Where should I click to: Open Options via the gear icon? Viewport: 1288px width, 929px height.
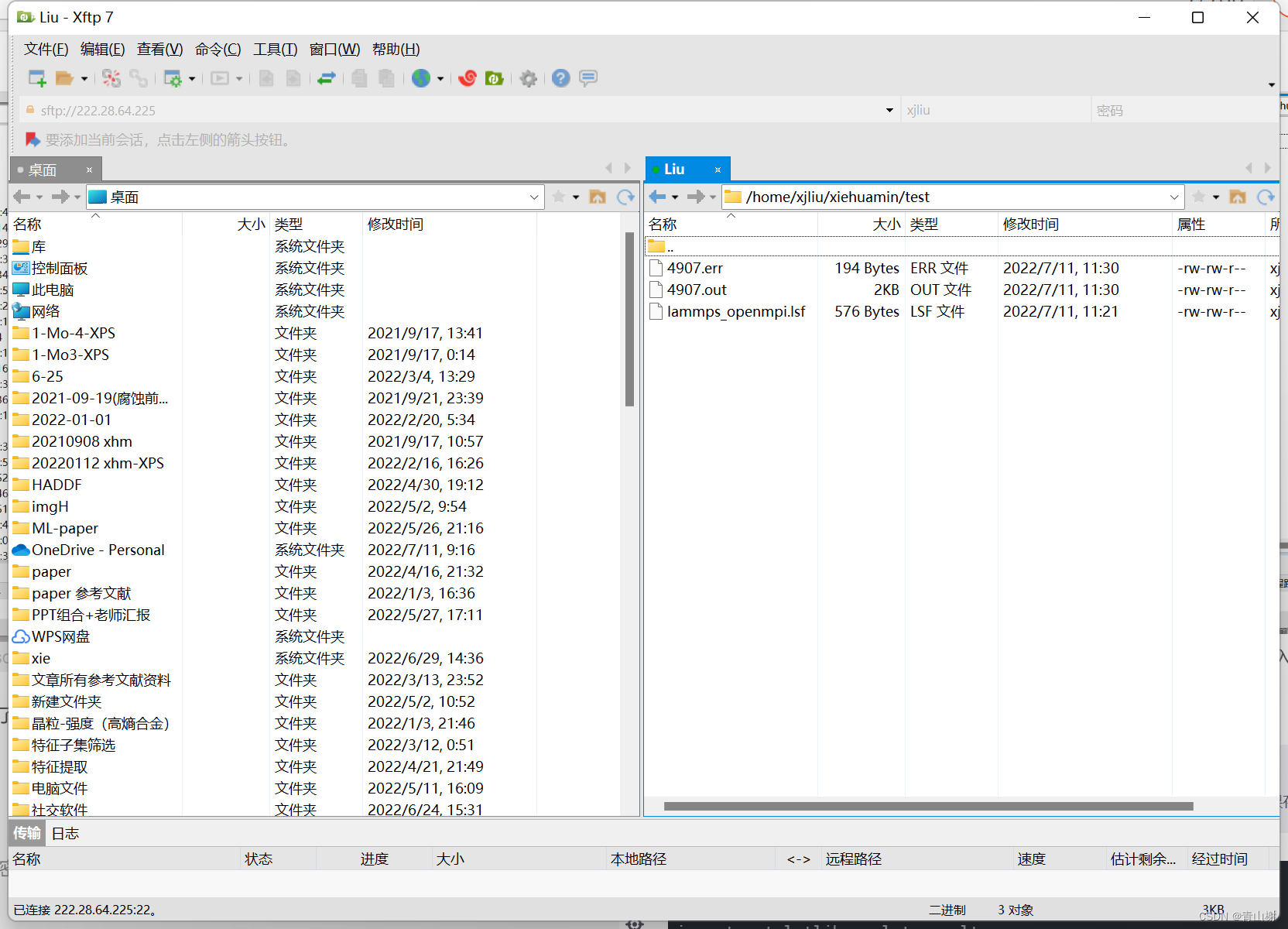529,78
